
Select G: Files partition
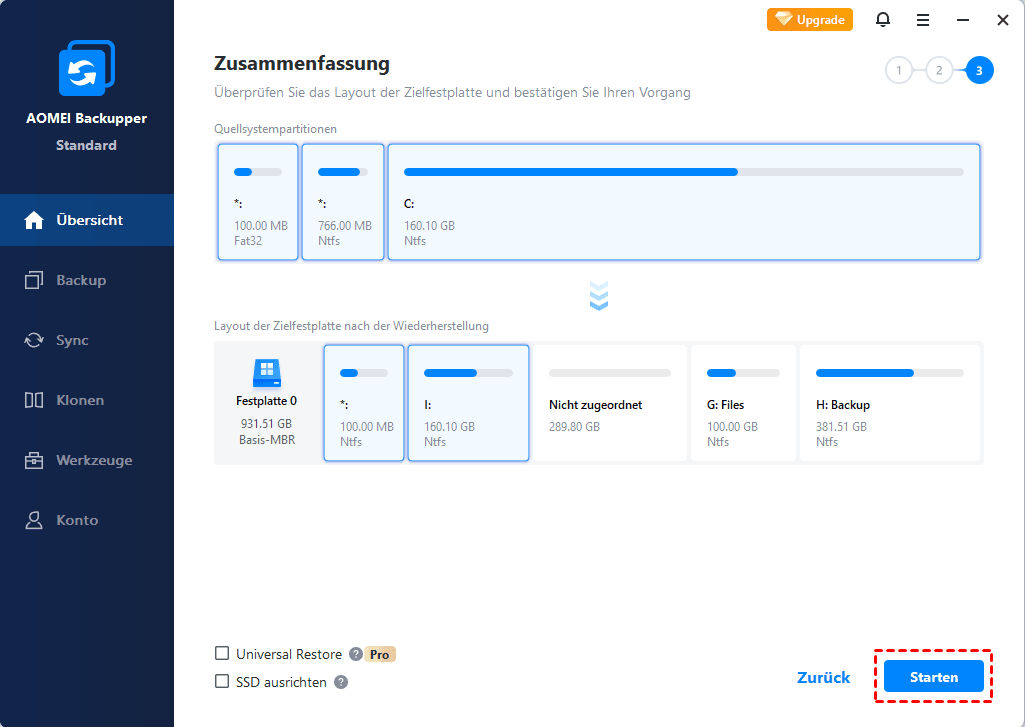coord(743,403)
